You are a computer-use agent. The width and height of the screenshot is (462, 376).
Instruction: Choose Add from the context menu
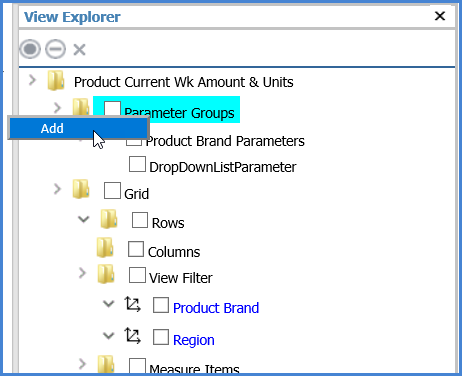click(x=78, y=128)
